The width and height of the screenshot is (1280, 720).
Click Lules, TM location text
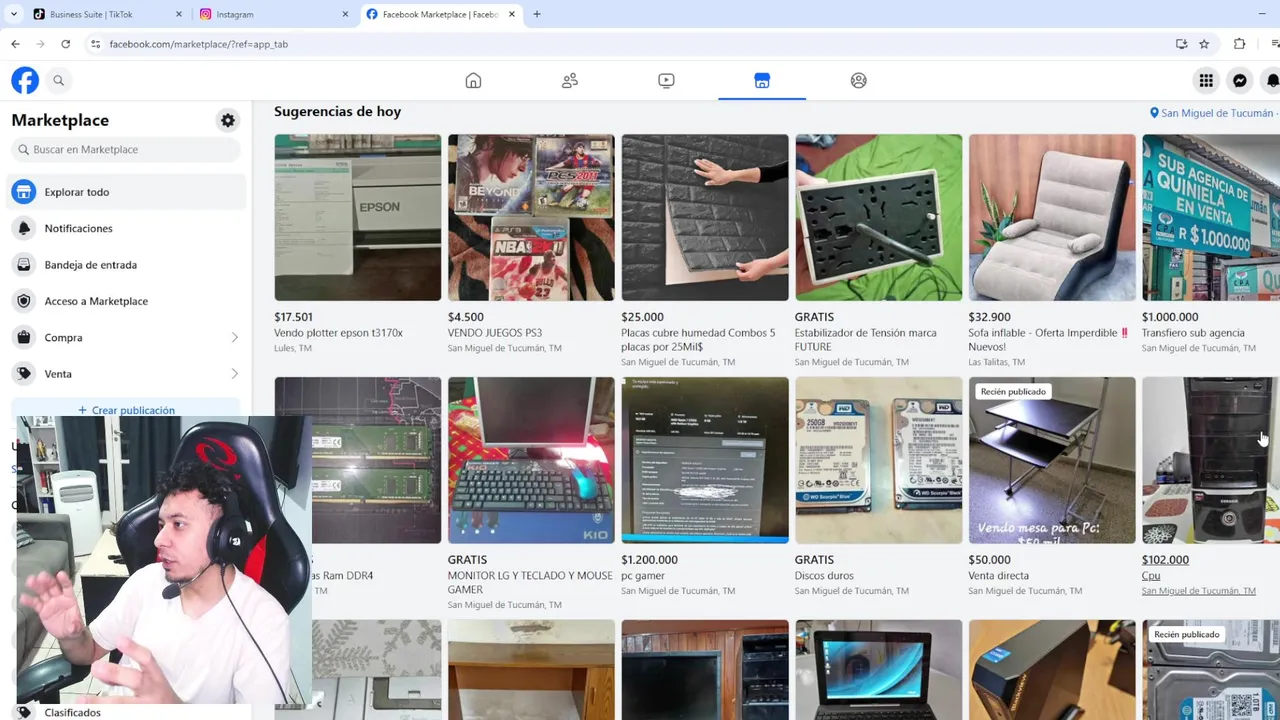coord(293,348)
